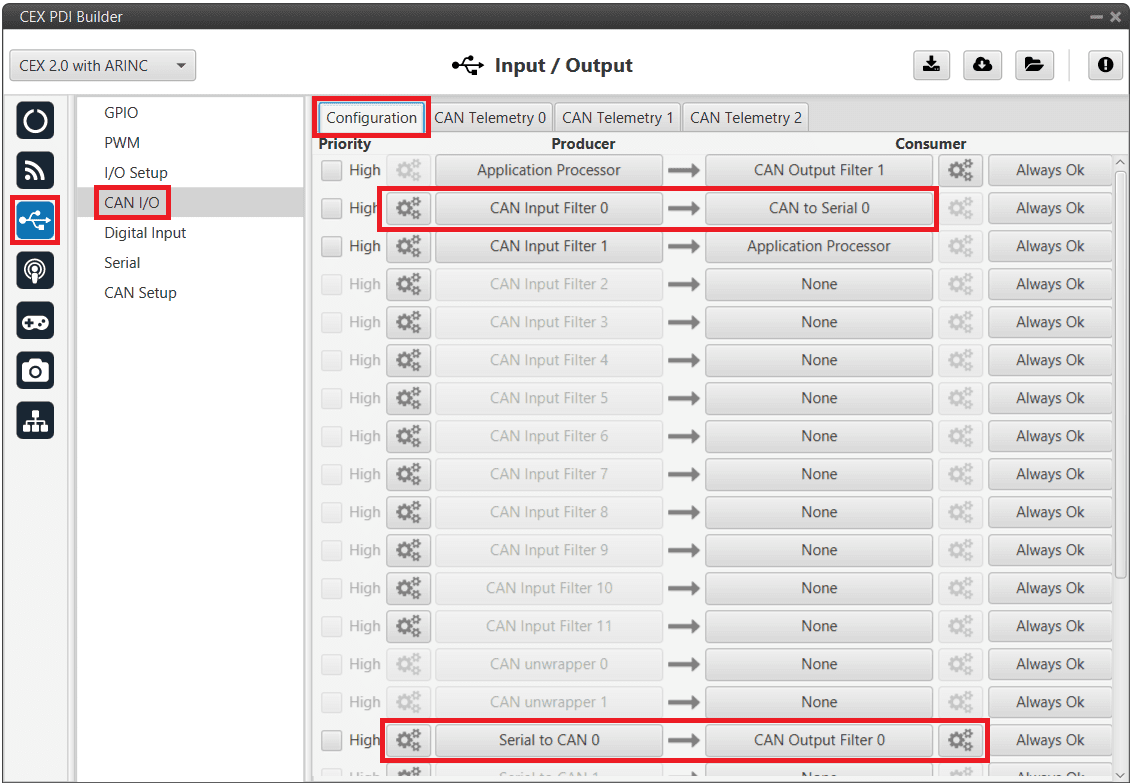Open the RSS-style communications sidebar icon
This screenshot has width=1130, height=784.
tap(36, 171)
